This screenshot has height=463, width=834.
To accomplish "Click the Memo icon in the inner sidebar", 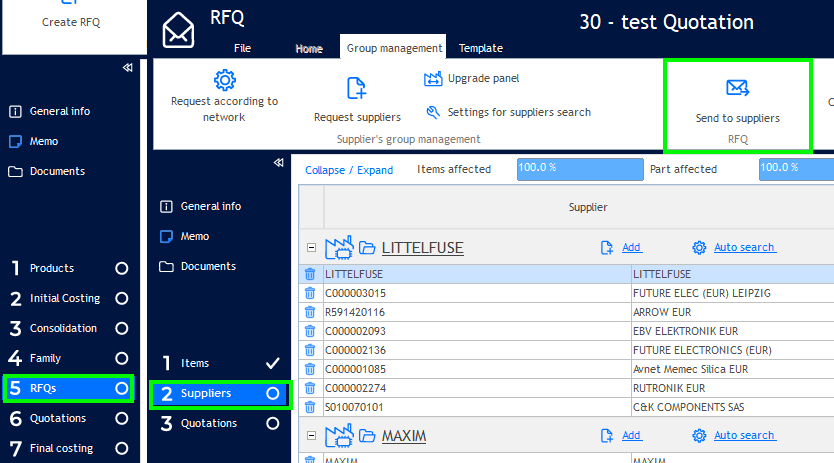I will coord(166,236).
